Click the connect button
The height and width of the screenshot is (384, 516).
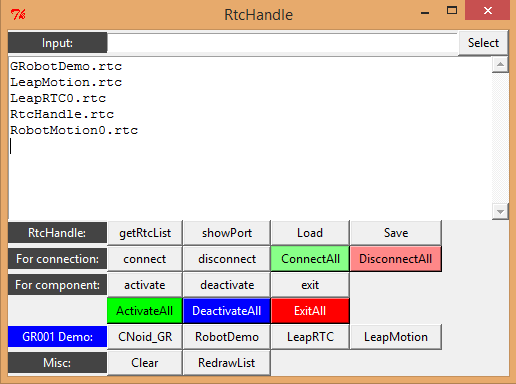click(x=145, y=259)
